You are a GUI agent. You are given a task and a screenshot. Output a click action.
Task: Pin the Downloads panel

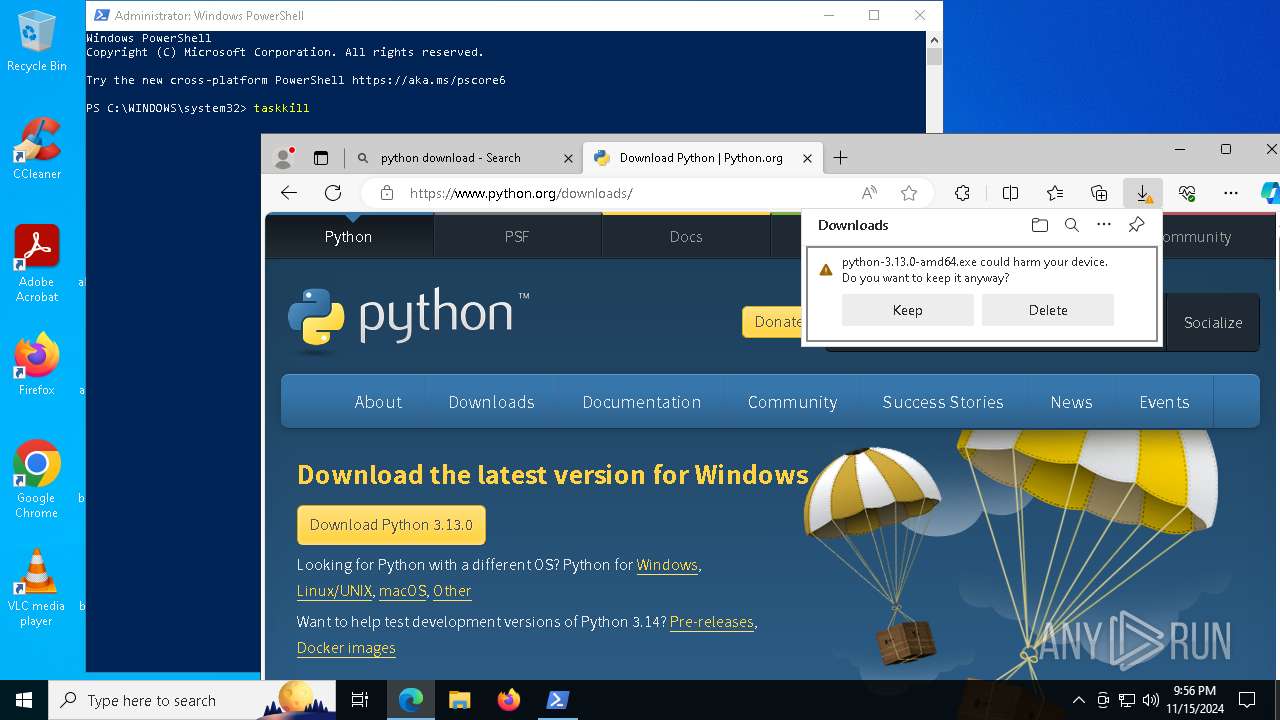tap(1136, 225)
